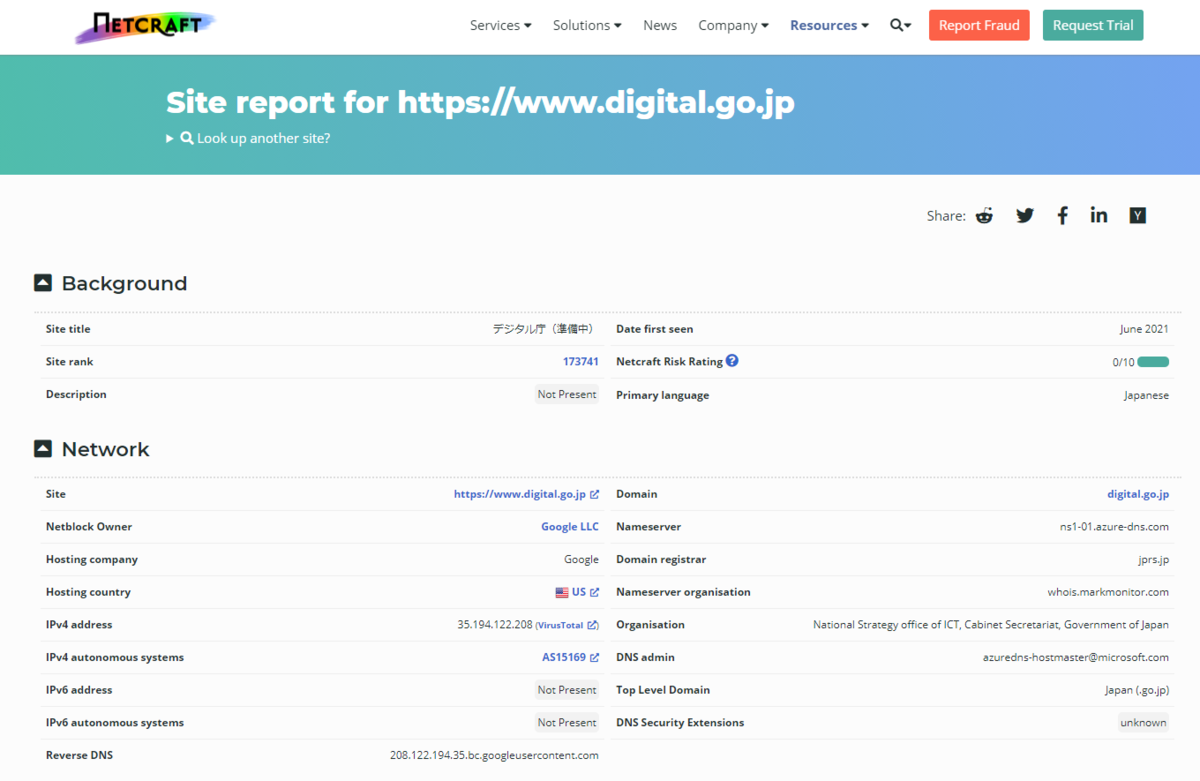Viewport: 1200px width, 781px height.
Task: Open the Services dropdown menu
Action: [501, 25]
